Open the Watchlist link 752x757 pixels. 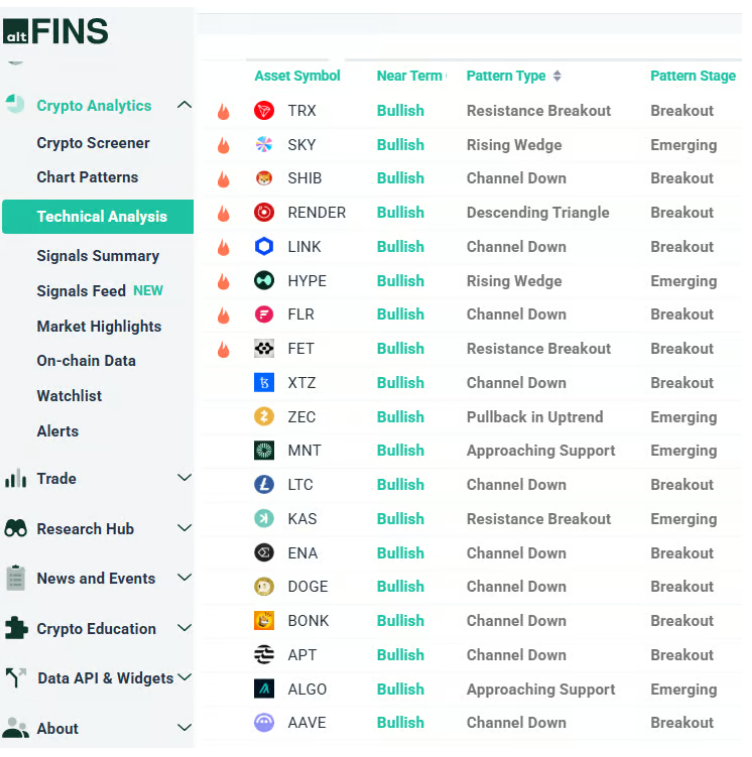(x=69, y=396)
